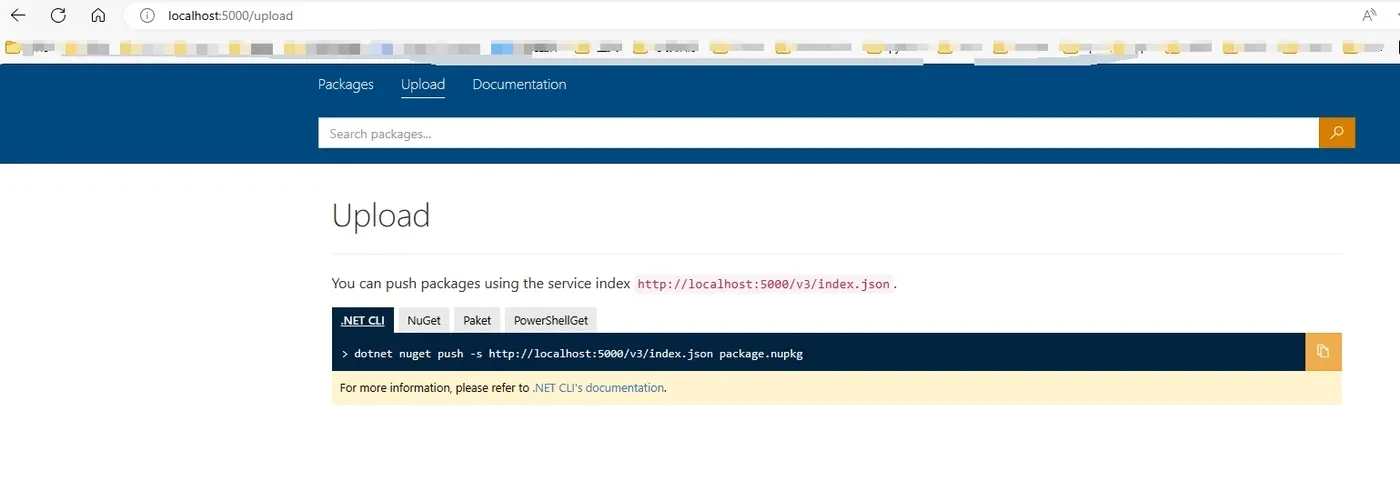Select the Paket tab
The image size is (1400, 501).
pyautogui.click(x=477, y=320)
